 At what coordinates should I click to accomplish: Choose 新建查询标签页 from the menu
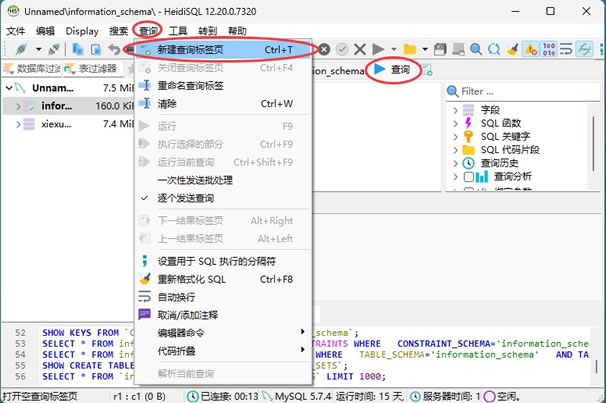223,49
